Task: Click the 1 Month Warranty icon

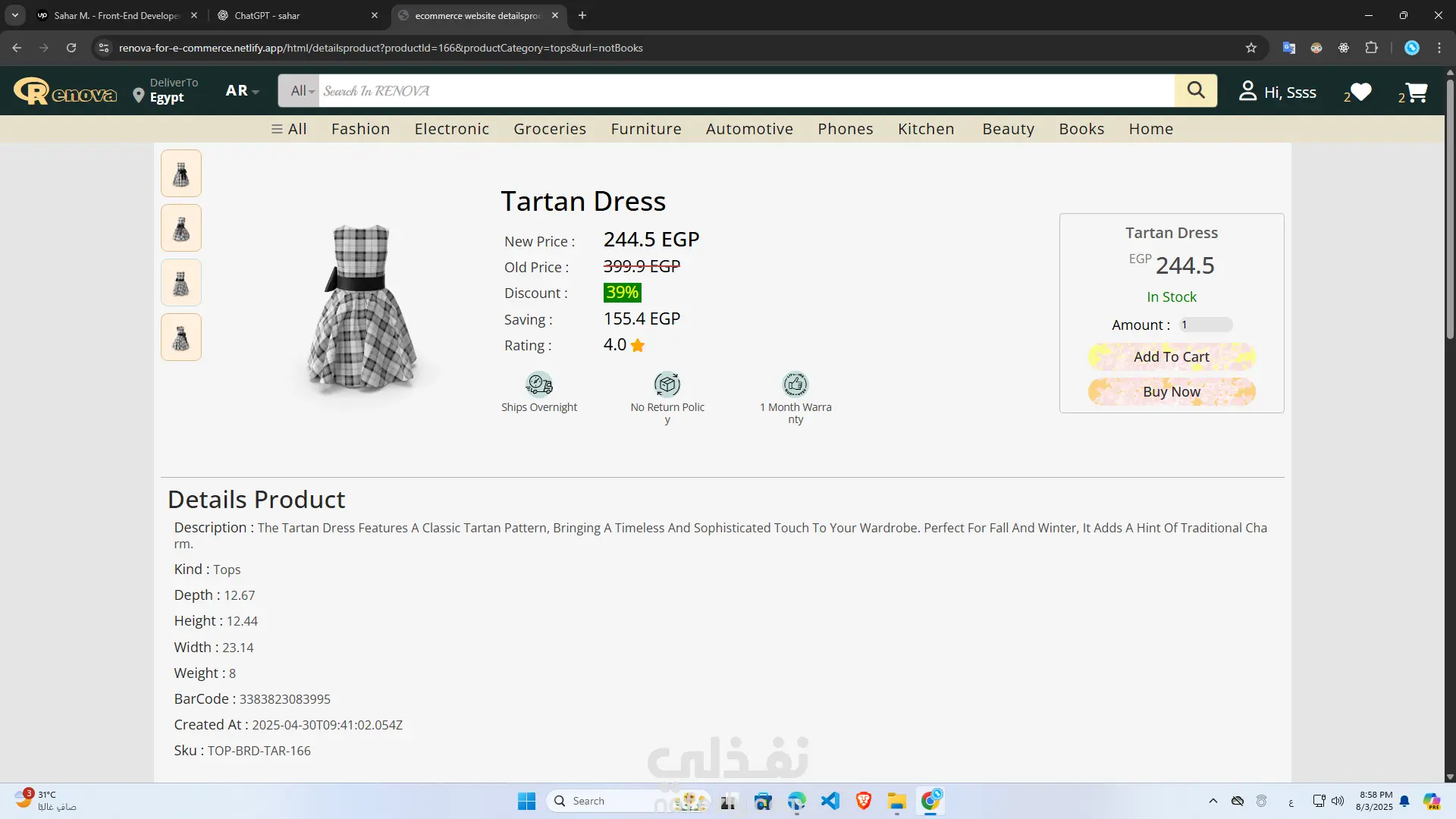Action: 795,384
